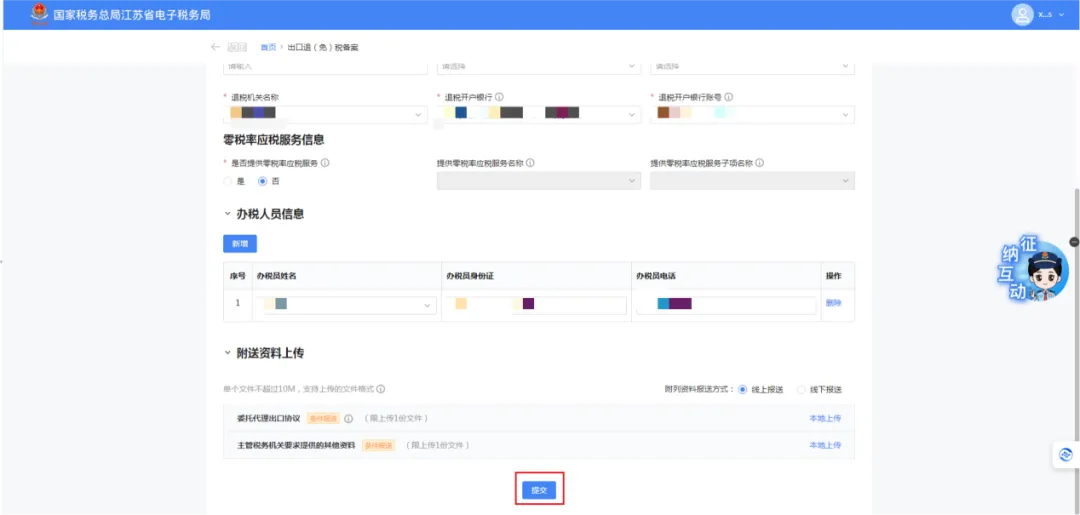Click info icon next to 退税开户银行
This screenshot has width=1080, height=515.
pos(499,97)
